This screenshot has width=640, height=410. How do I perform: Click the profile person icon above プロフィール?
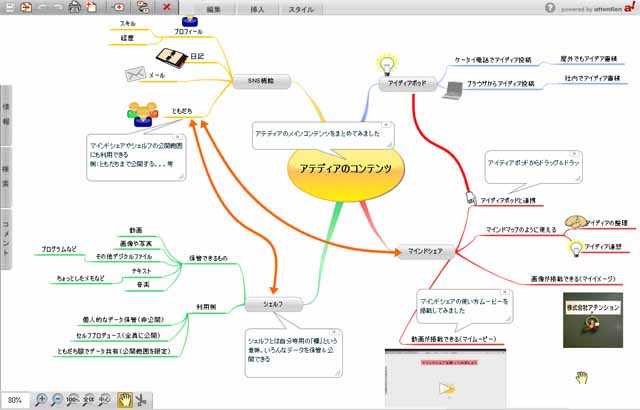[x=190, y=20]
